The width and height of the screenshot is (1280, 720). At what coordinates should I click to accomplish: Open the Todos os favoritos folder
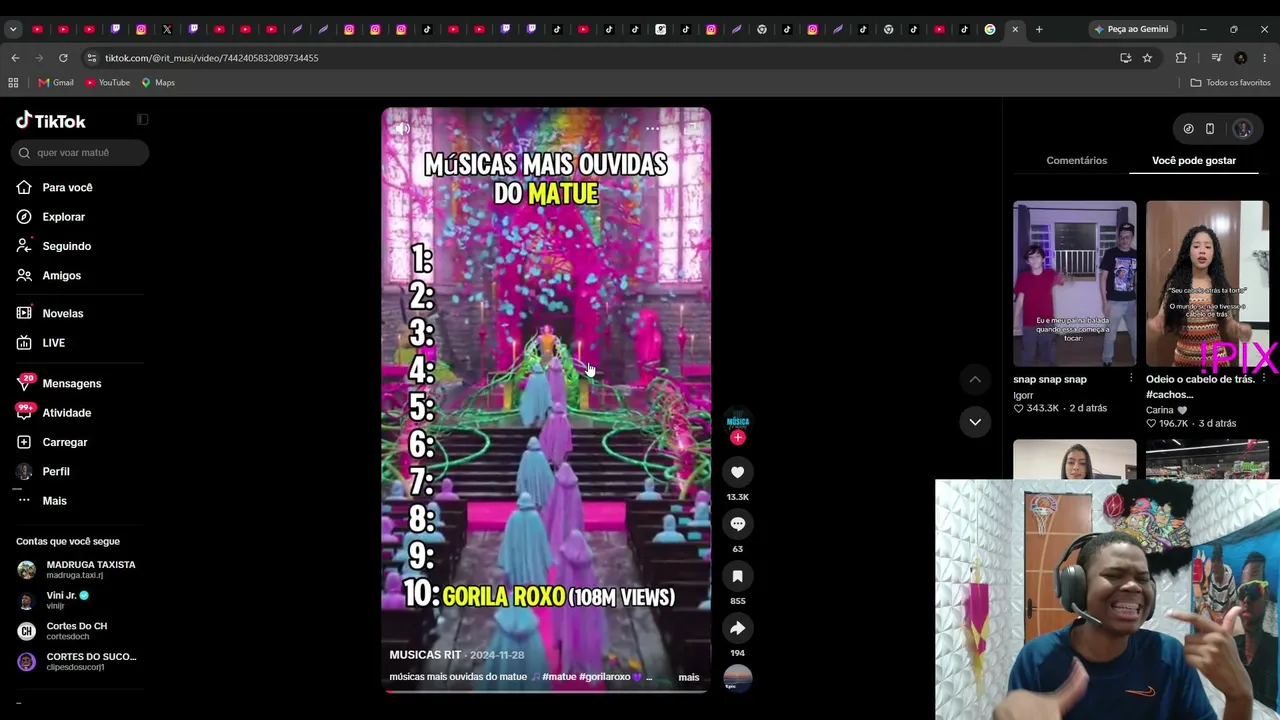pos(1230,83)
